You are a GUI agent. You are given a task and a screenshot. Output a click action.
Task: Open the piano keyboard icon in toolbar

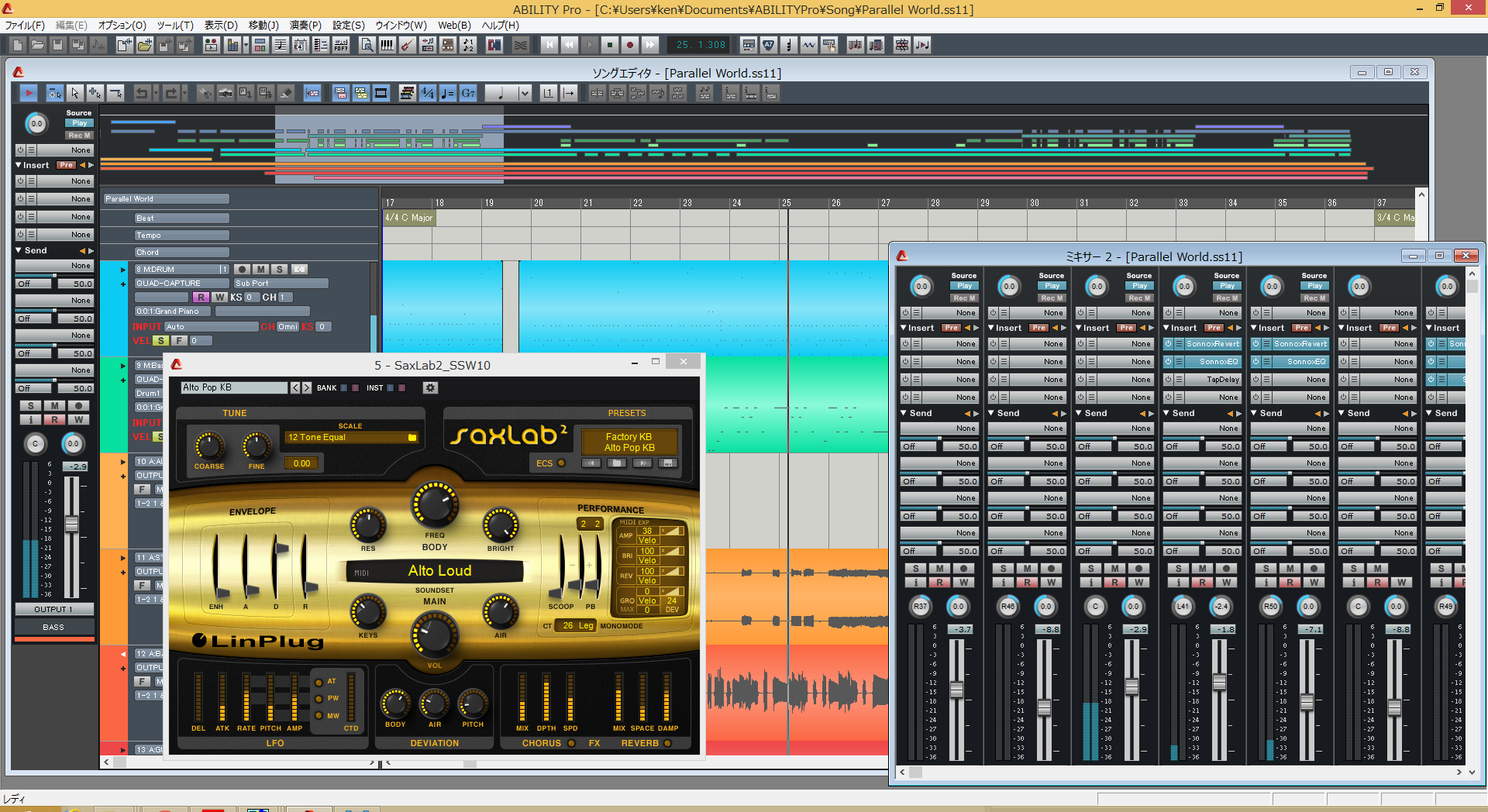pyautogui.click(x=387, y=45)
